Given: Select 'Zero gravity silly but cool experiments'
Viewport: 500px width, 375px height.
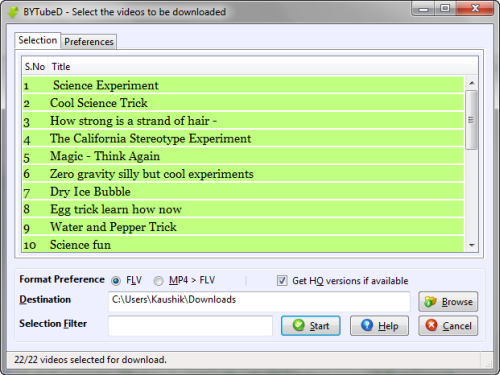Looking at the screenshot, I should [243, 174].
